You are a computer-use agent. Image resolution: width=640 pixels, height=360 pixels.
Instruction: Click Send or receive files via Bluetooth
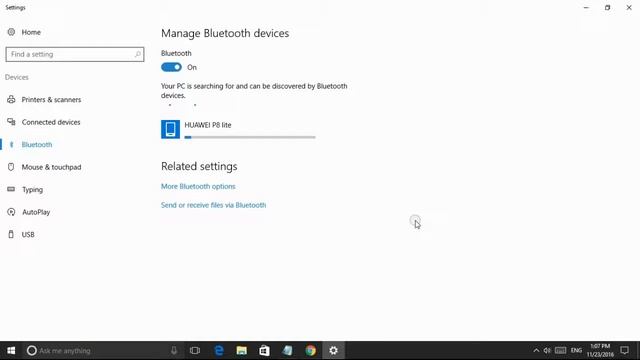[213, 205]
